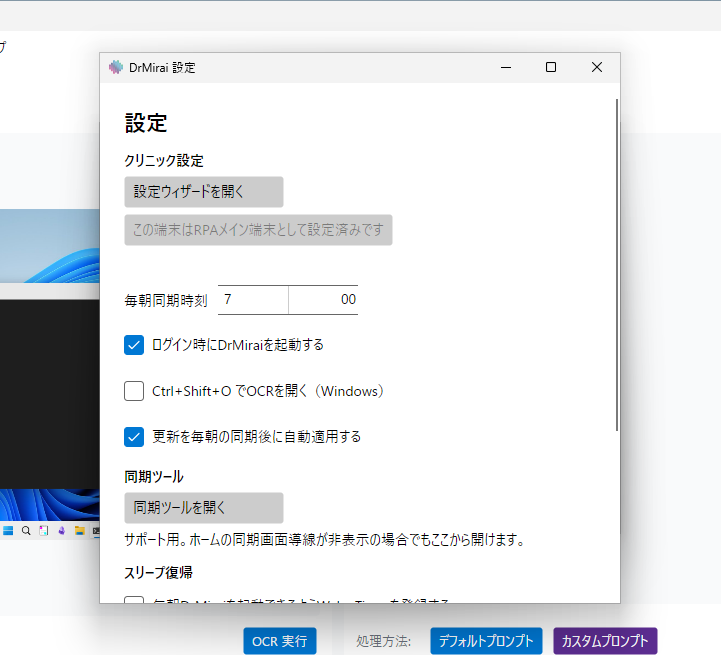Select the デフォルトプロンプト button
The width and height of the screenshot is (721, 655).
486,641
